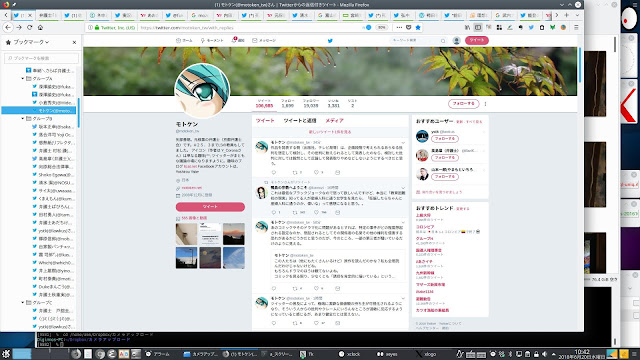
Task: Open the Shoko Egawa bookmark in the sidebar
Action: coord(53,174)
